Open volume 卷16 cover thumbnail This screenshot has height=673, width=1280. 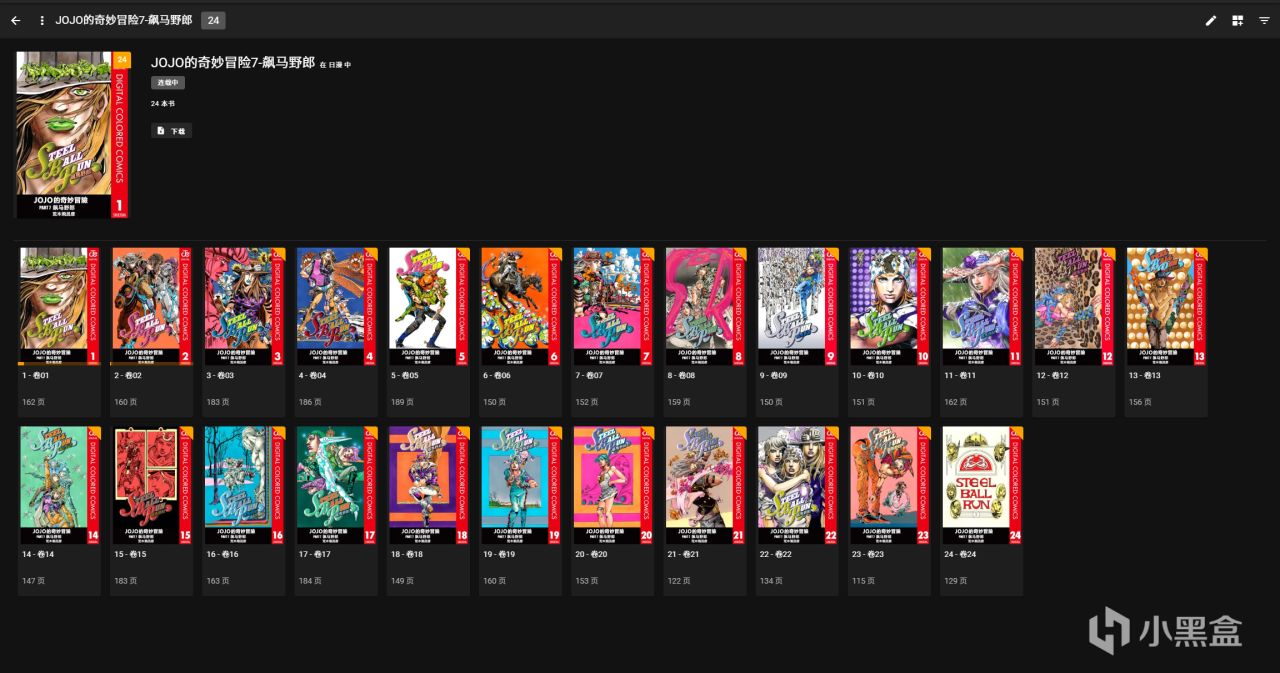coord(244,485)
